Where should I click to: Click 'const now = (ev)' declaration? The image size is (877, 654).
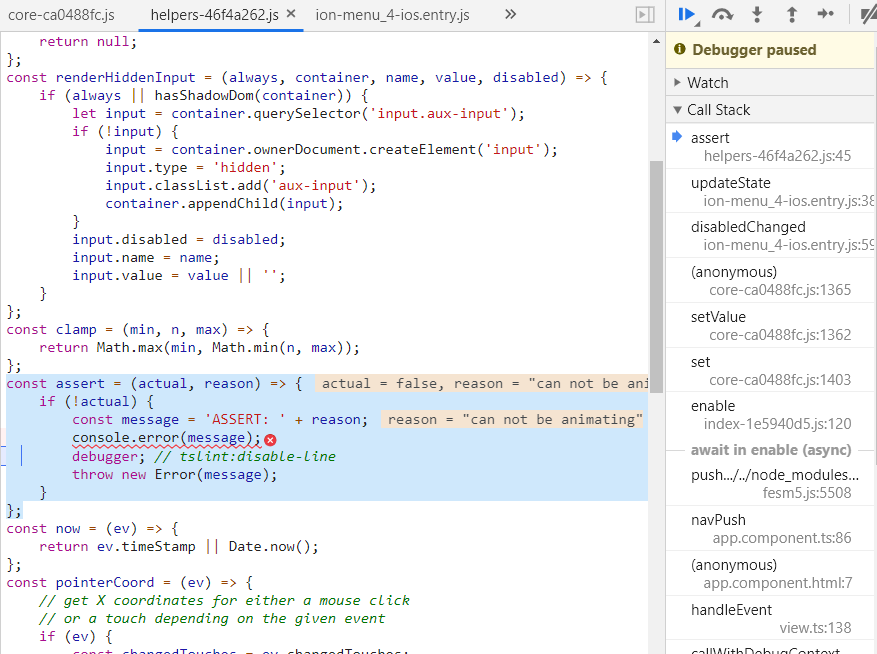tap(92, 529)
